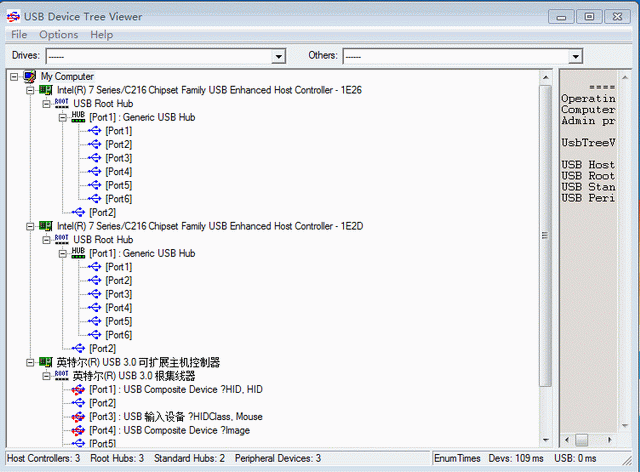Open the Help menu
This screenshot has width=640, height=472.
[x=102, y=35]
